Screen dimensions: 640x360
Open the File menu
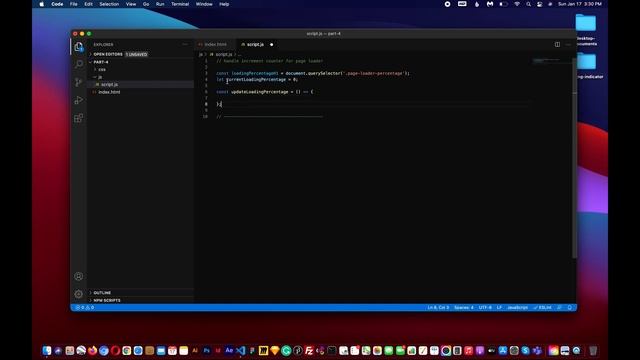click(73, 4)
